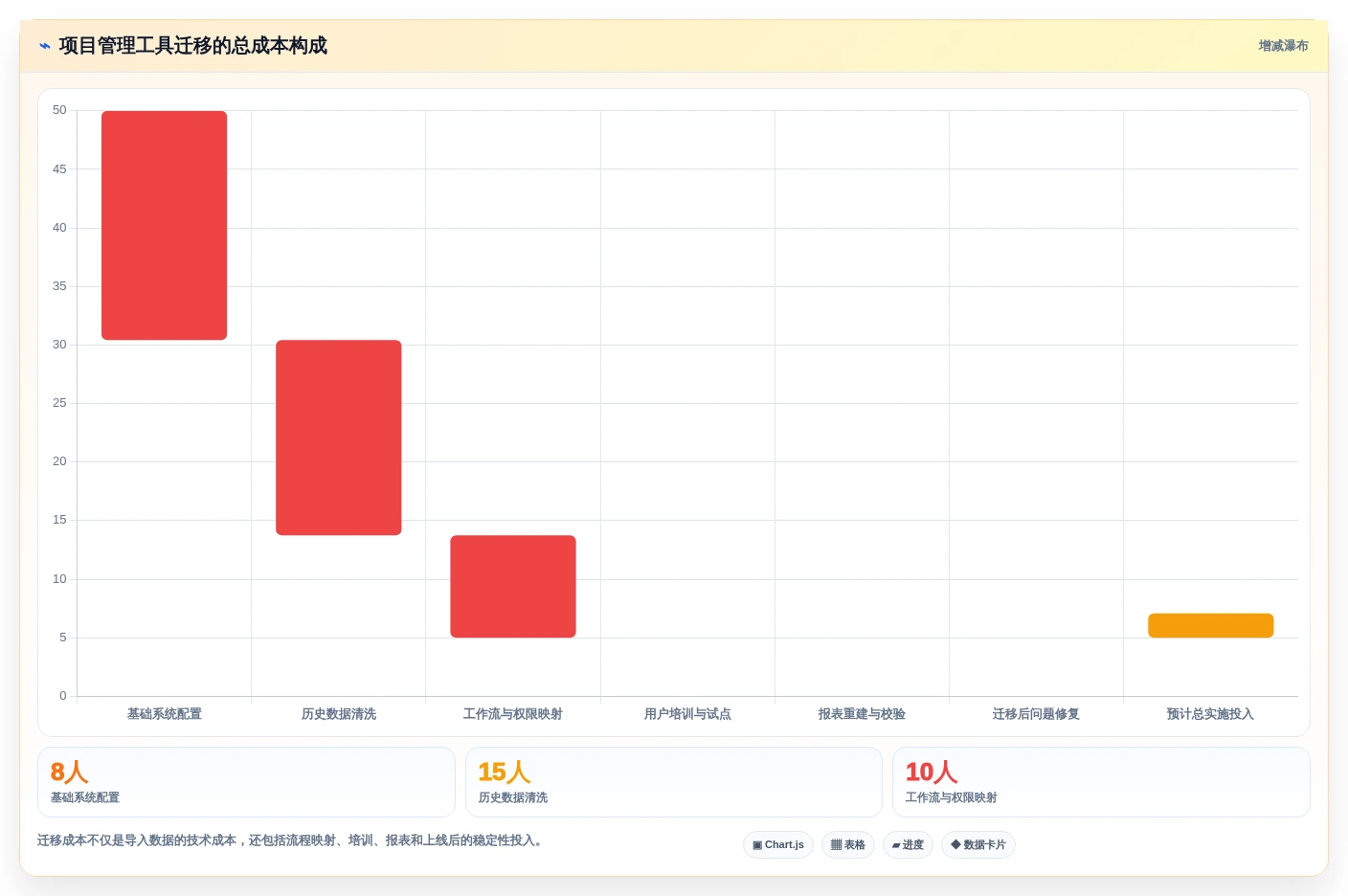Click the x-axis label 用户培训与试点
The width and height of the screenshot is (1348, 896).
(x=687, y=714)
